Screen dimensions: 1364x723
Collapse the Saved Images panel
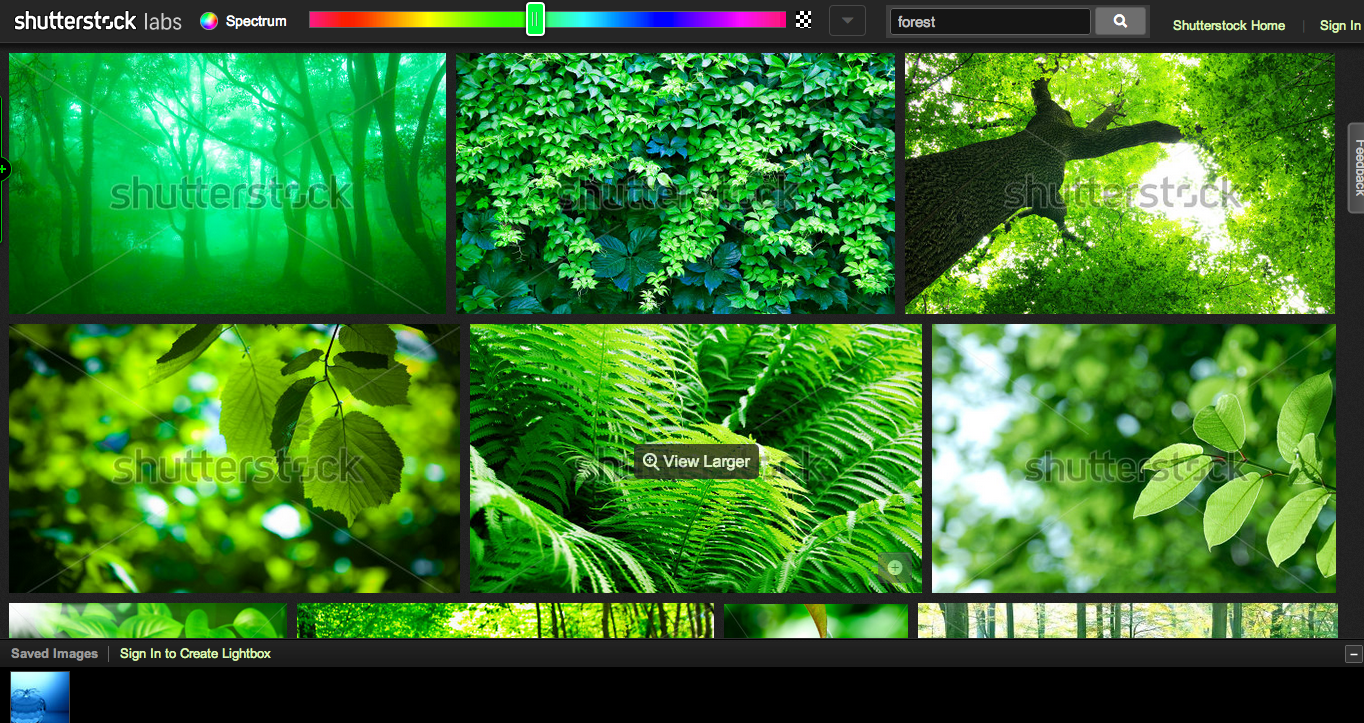[1354, 654]
